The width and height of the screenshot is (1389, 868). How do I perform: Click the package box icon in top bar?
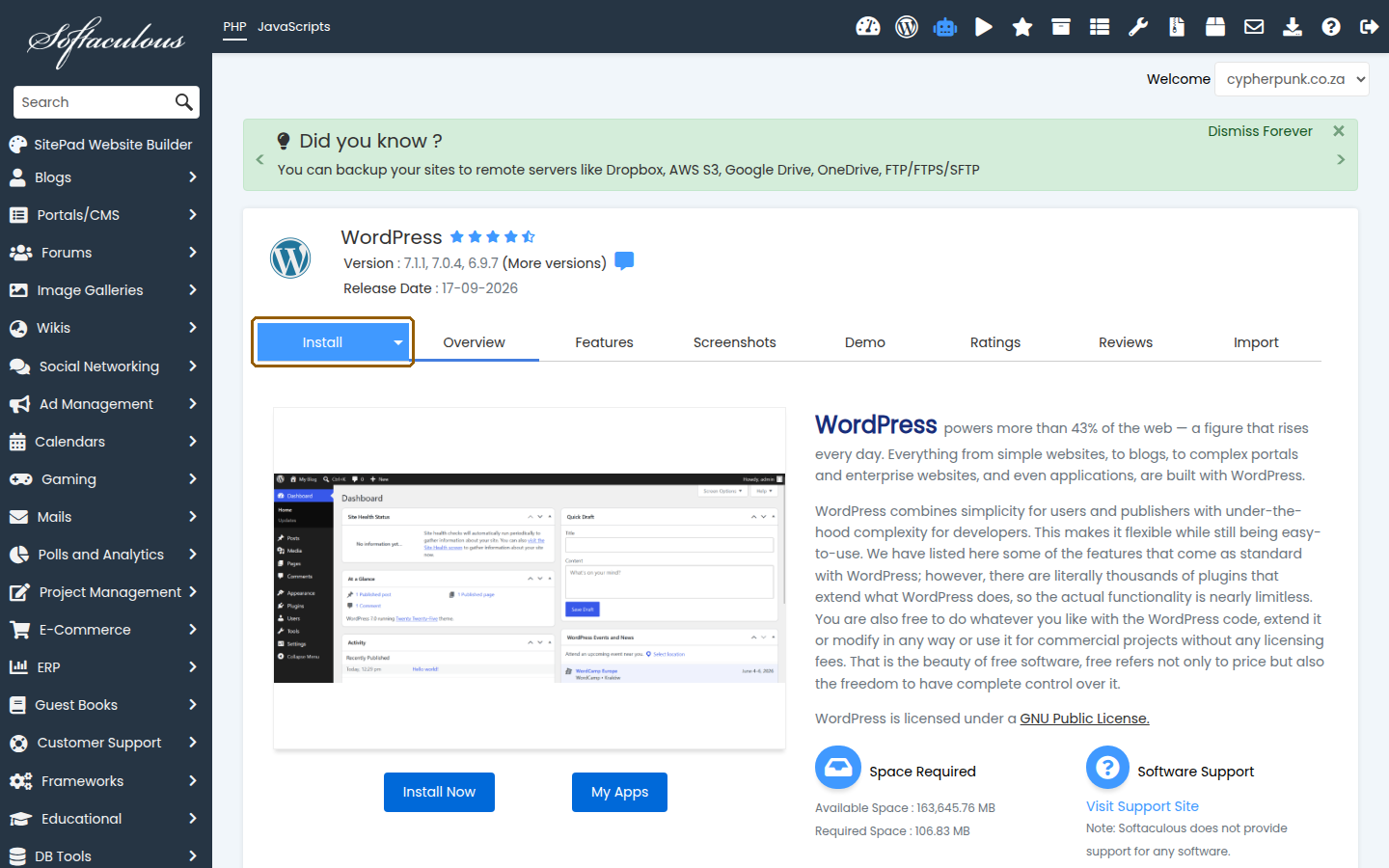[x=1215, y=27]
